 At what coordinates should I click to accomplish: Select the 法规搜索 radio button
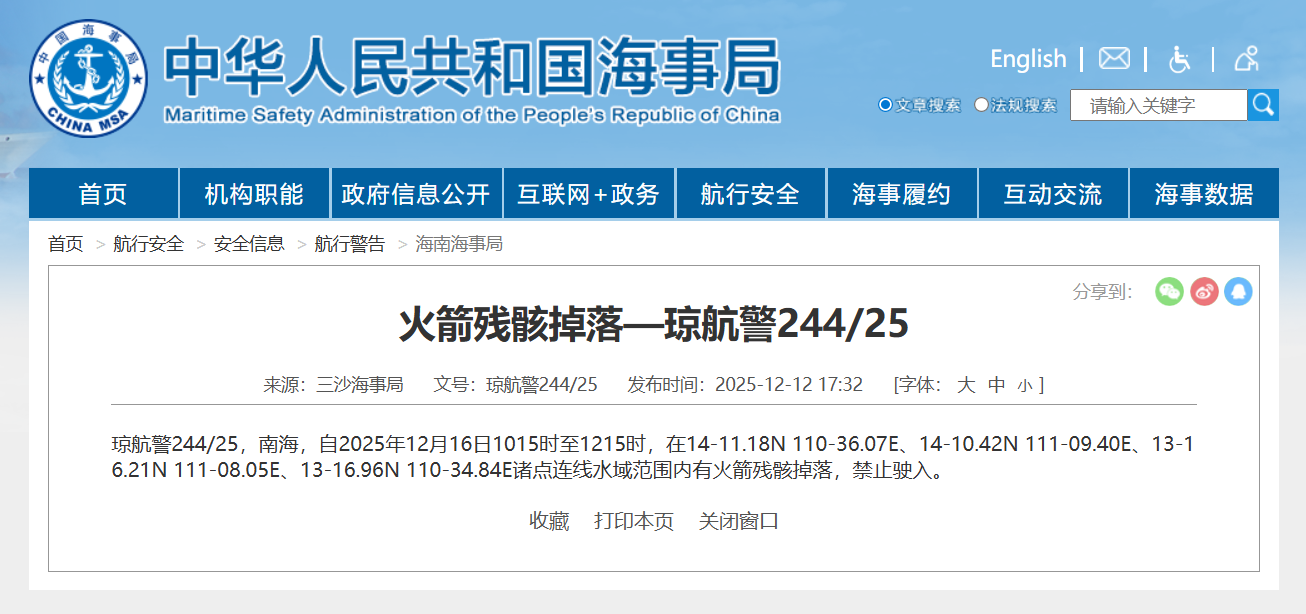pyautogui.click(x=981, y=105)
